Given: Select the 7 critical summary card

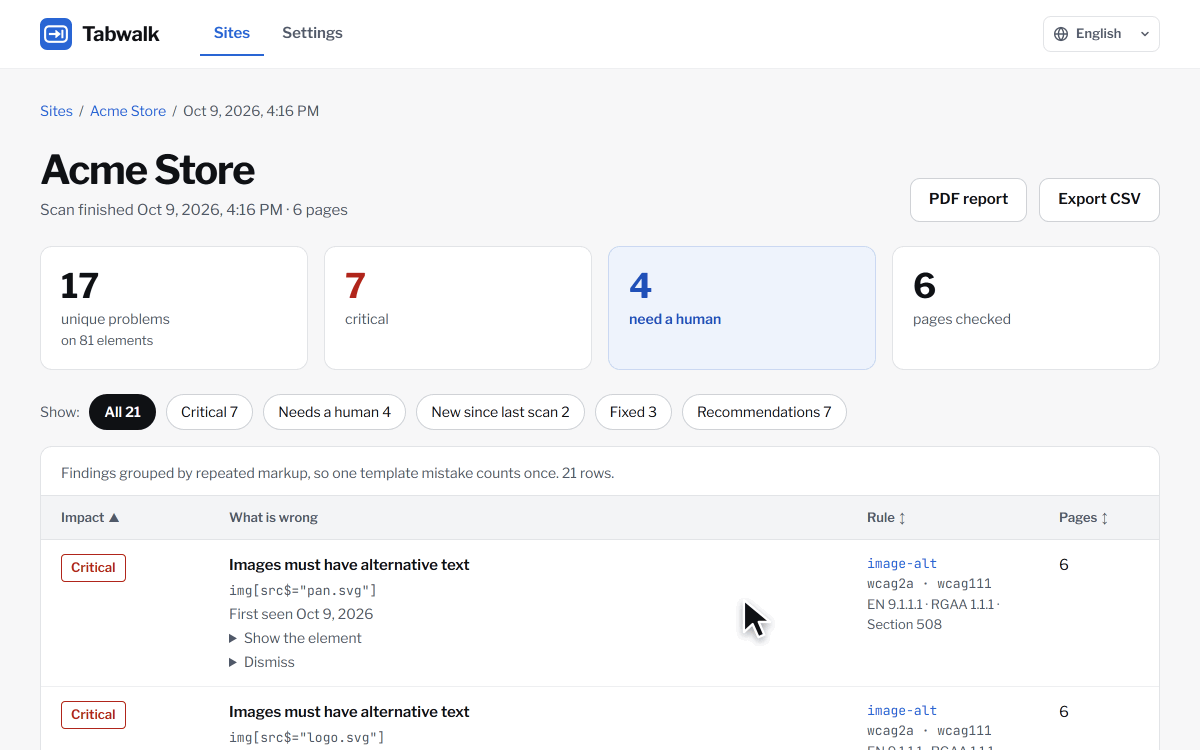Looking at the screenshot, I should point(458,308).
